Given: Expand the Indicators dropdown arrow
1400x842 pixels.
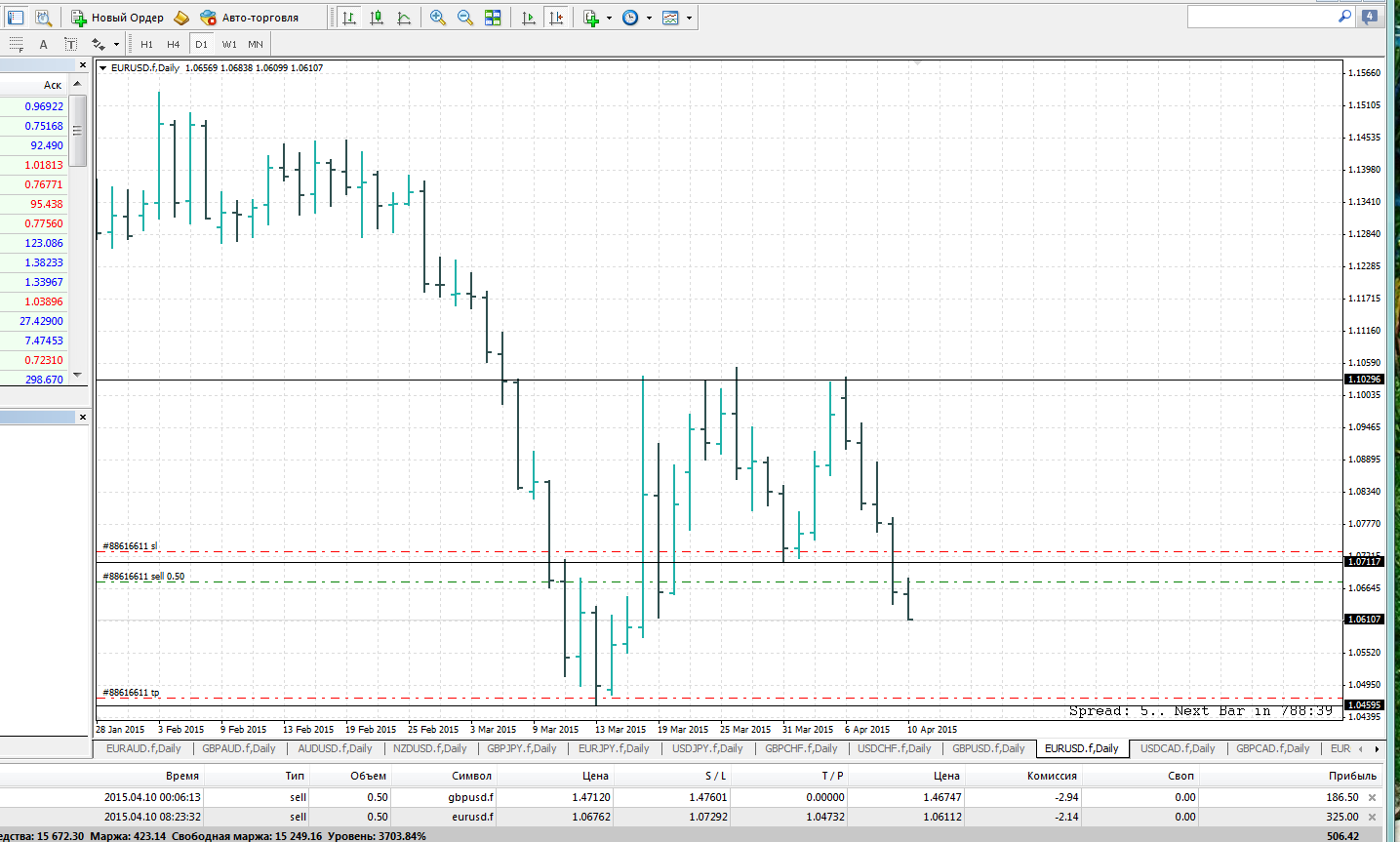Looking at the screenshot, I should tap(609, 18).
